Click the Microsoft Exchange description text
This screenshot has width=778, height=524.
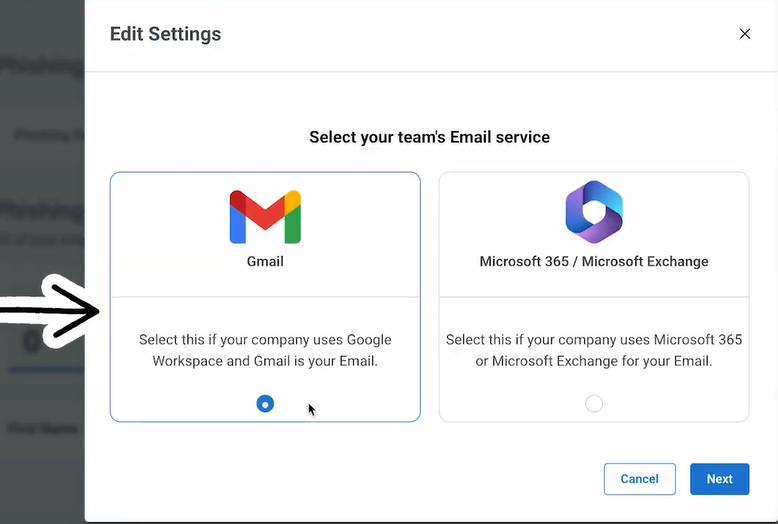click(594, 350)
